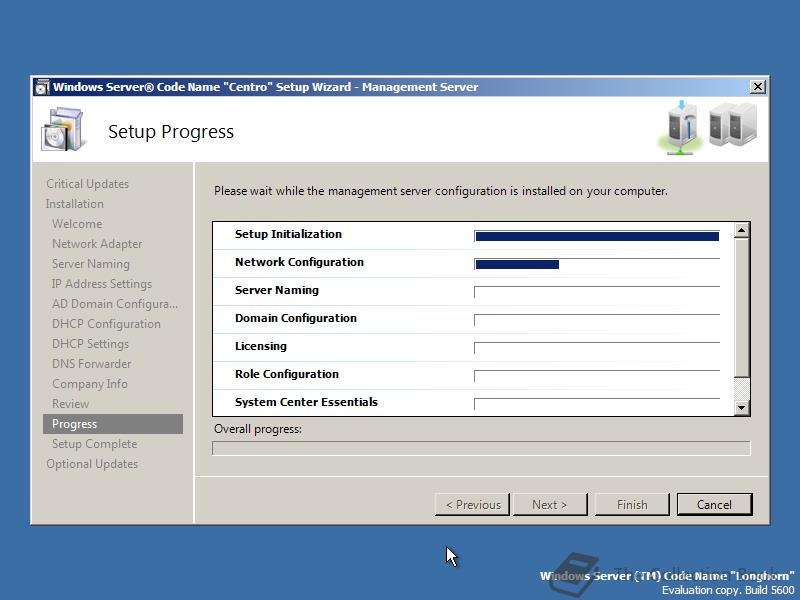Open Network Adapter step in sidebar
This screenshot has width=800, height=600.
coord(97,244)
